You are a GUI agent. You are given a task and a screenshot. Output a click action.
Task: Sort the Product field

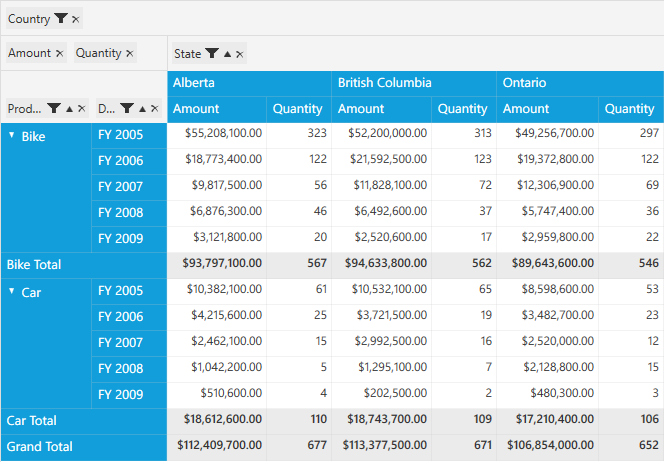click(69, 108)
